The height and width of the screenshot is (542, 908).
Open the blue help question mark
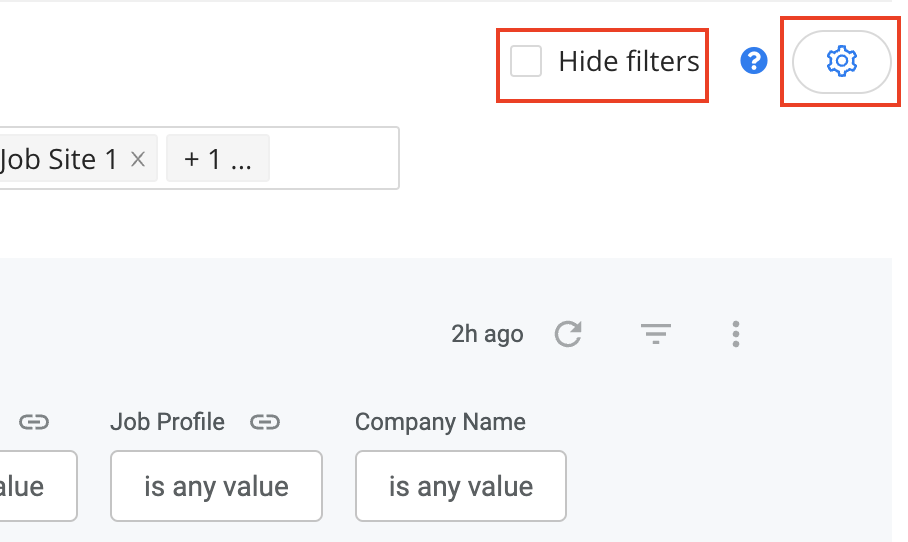pyautogui.click(x=754, y=61)
